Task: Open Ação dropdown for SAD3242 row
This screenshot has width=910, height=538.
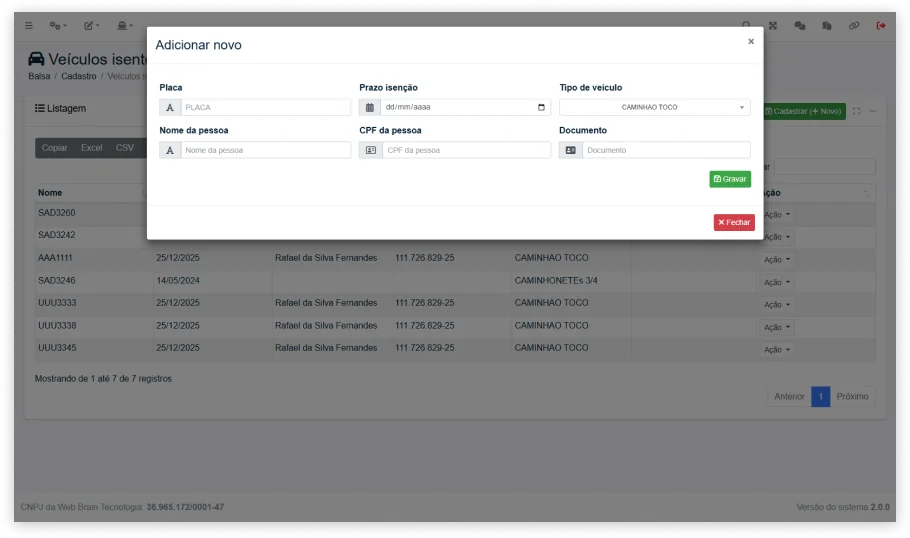Action: click(x=777, y=237)
